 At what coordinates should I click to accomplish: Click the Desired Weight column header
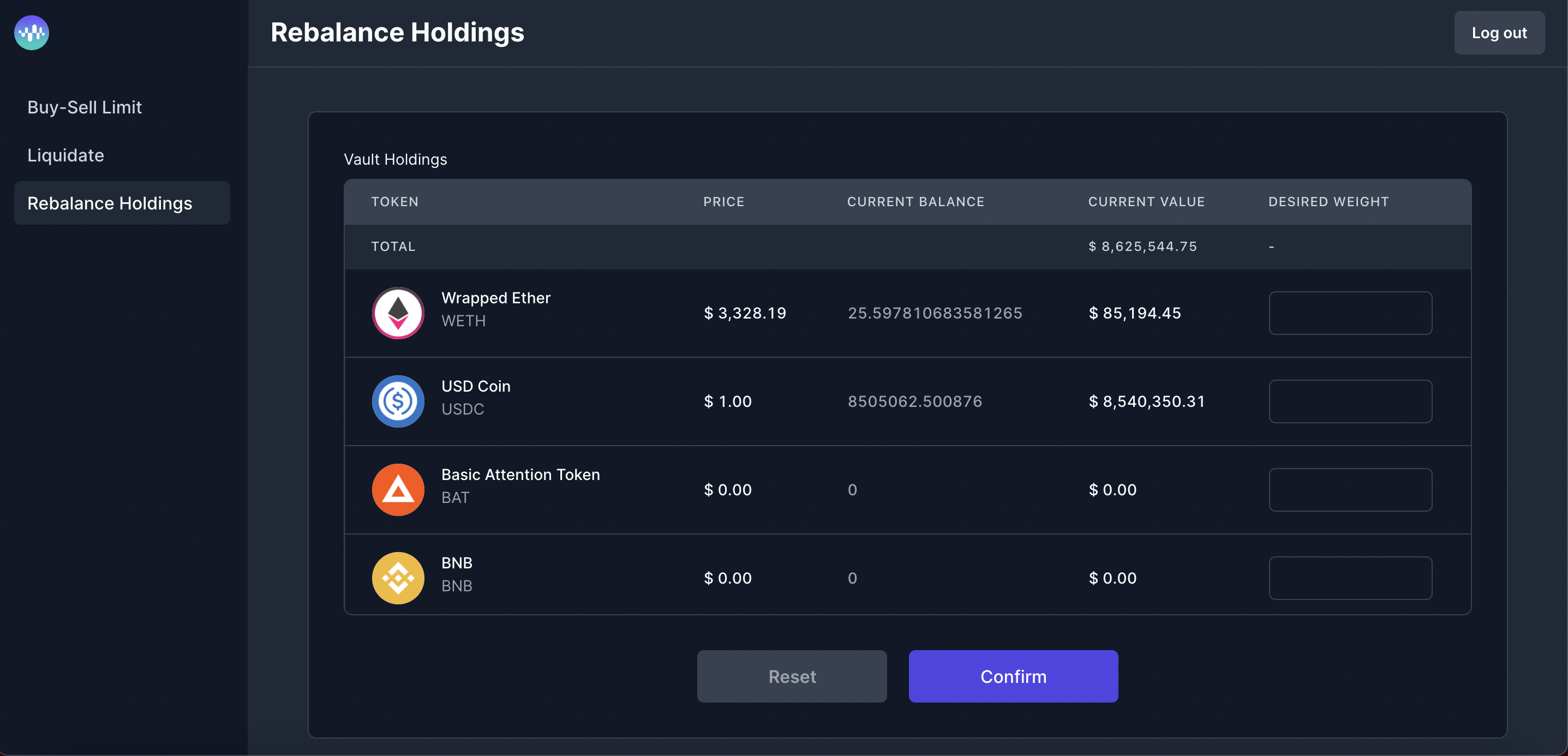tap(1328, 201)
